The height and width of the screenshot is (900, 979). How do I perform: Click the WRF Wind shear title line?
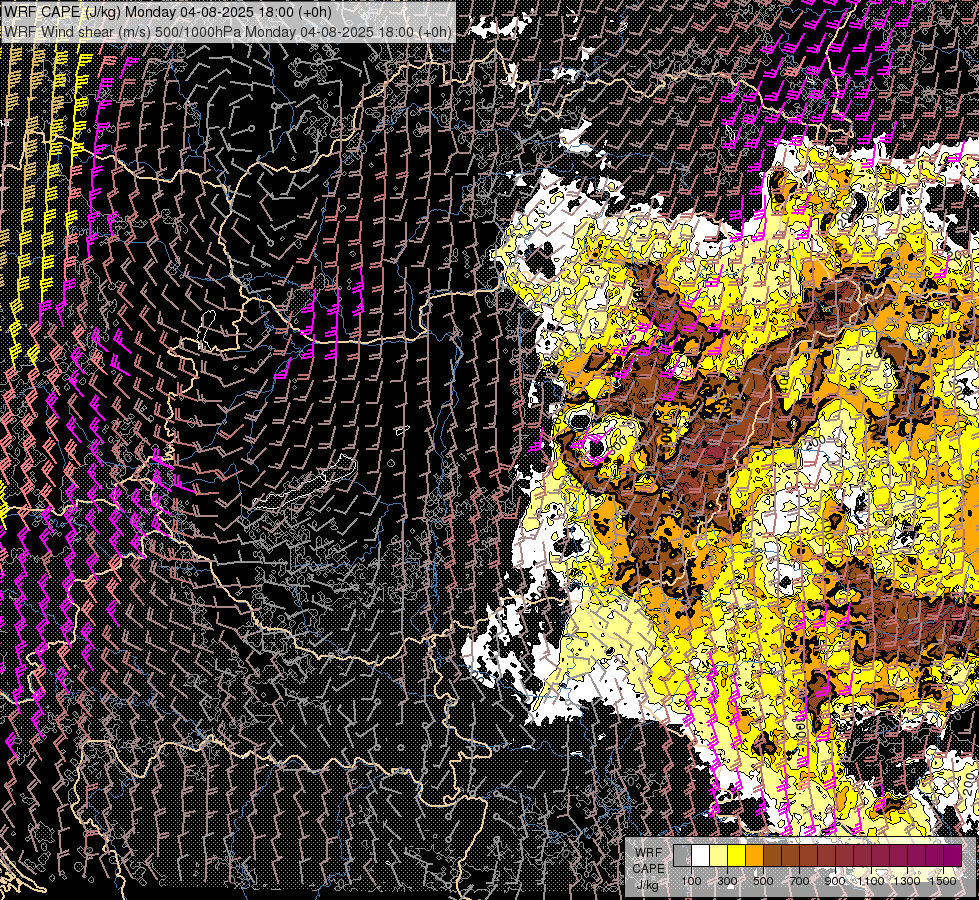pos(227,31)
